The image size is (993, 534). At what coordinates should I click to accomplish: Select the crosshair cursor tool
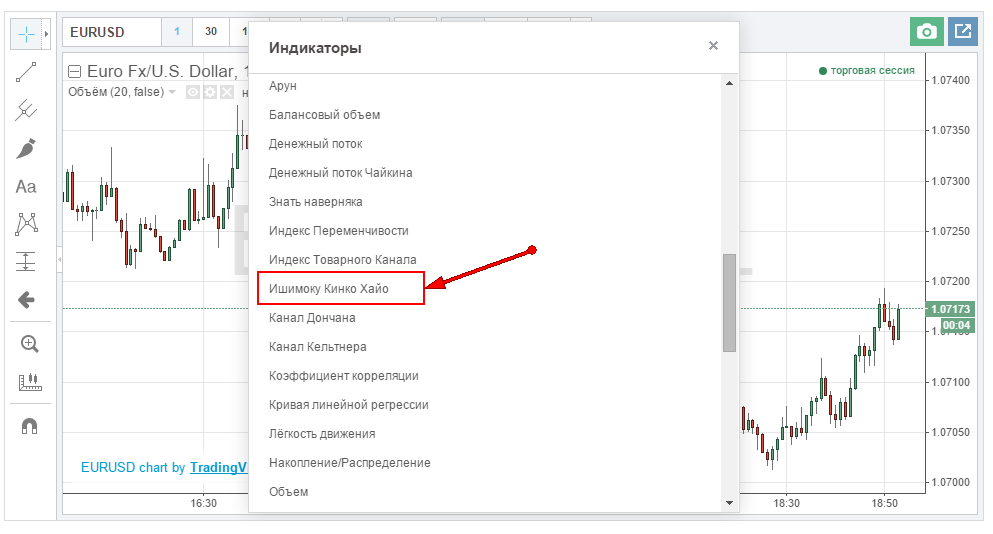coord(27,34)
